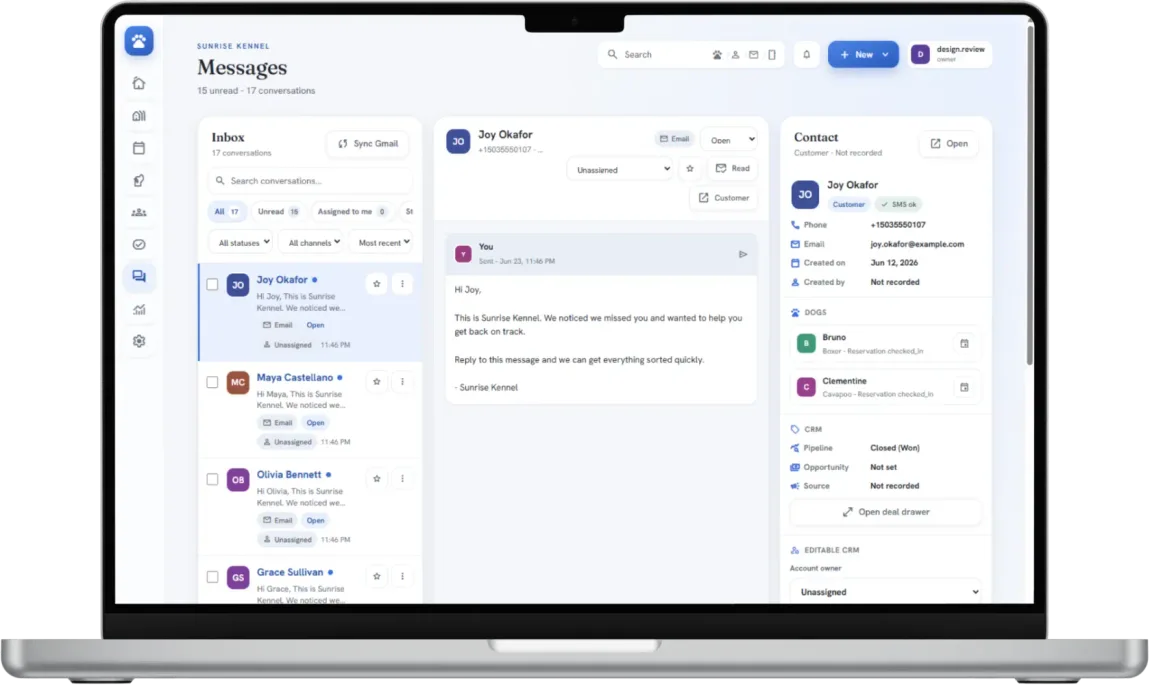Screen dimensions: 1150x685
Task: Star the Grace Sullivan conversation
Action: (x=376, y=576)
